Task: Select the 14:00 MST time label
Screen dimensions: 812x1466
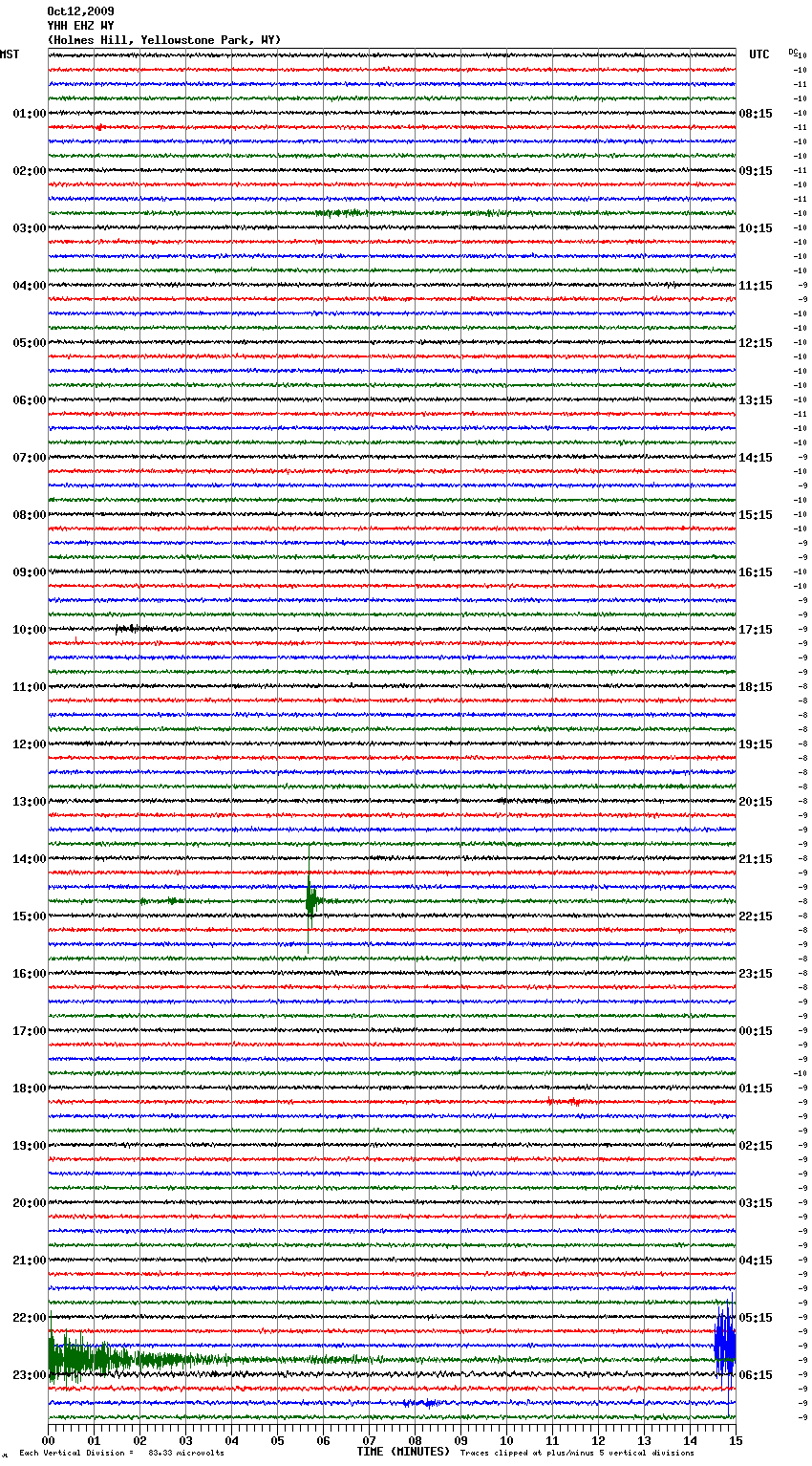Action: click(30, 859)
